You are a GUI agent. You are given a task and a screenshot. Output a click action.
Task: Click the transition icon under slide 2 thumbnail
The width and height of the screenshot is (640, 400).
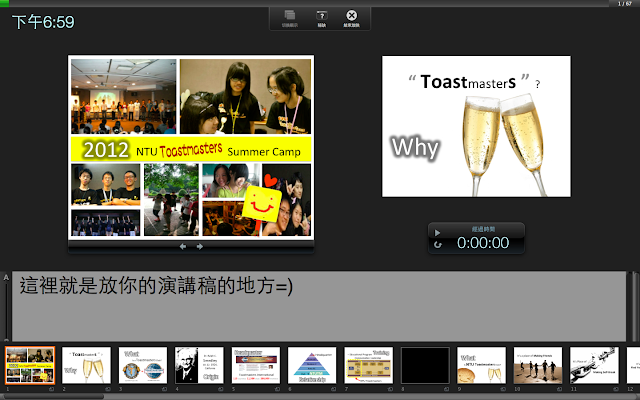[108, 389]
